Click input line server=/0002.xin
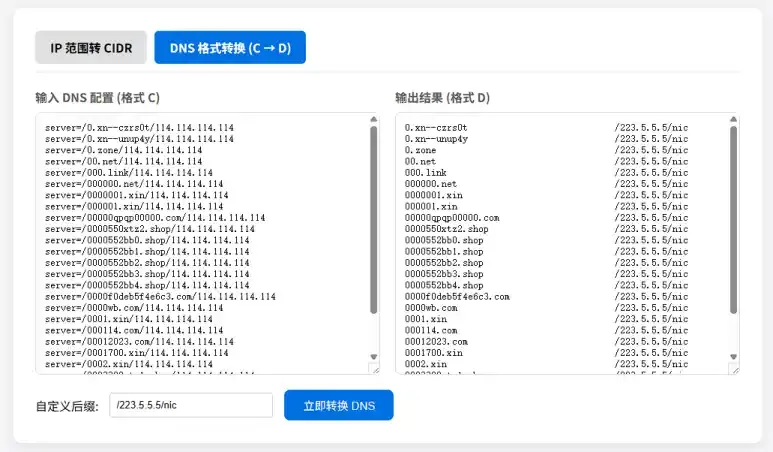Image resolution: width=773 pixels, height=452 pixels. coord(129,364)
